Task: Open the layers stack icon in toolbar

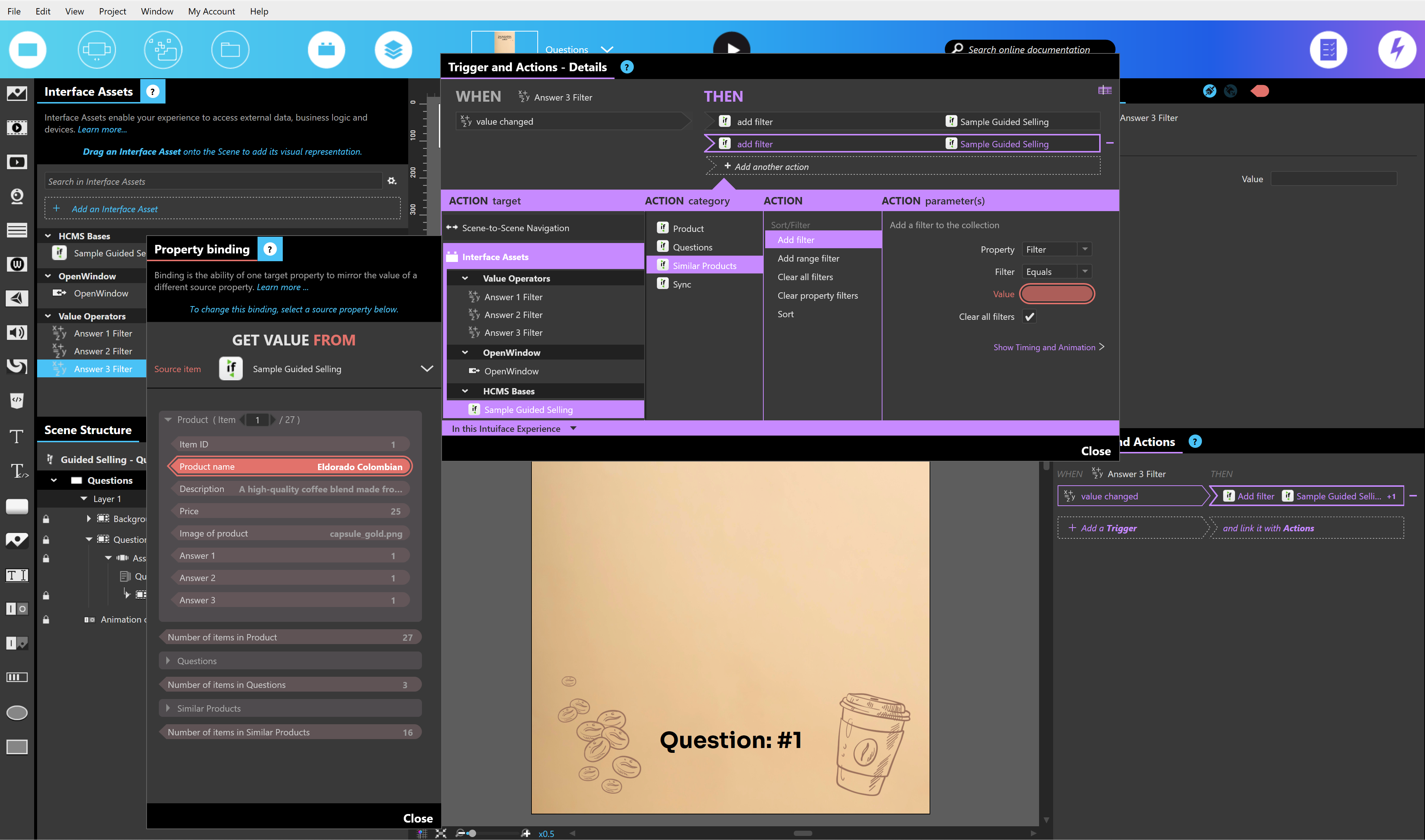Action: point(393,50)
